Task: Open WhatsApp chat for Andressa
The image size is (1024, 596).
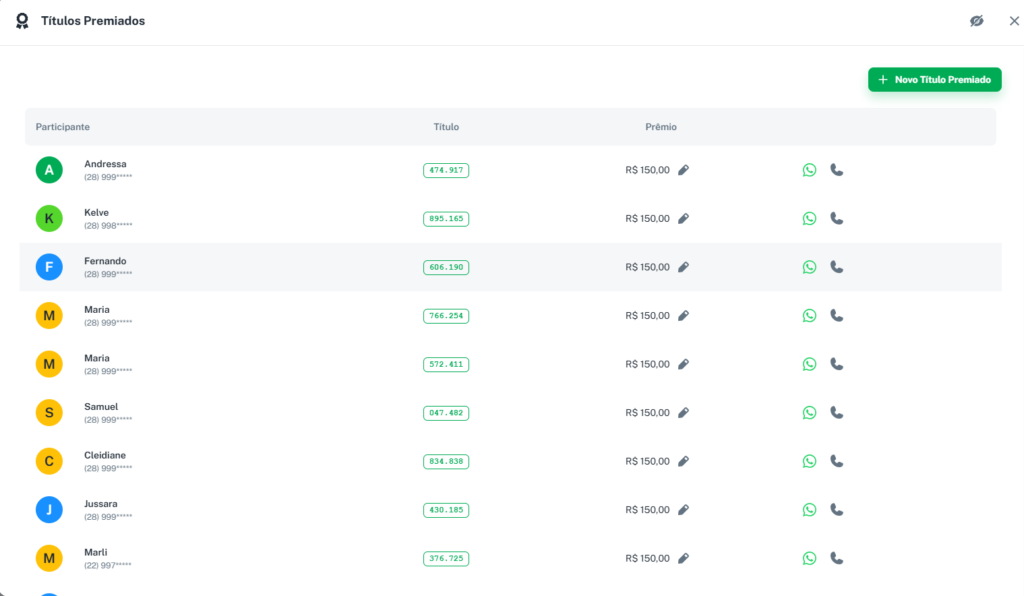Action: tap(809, 170)
